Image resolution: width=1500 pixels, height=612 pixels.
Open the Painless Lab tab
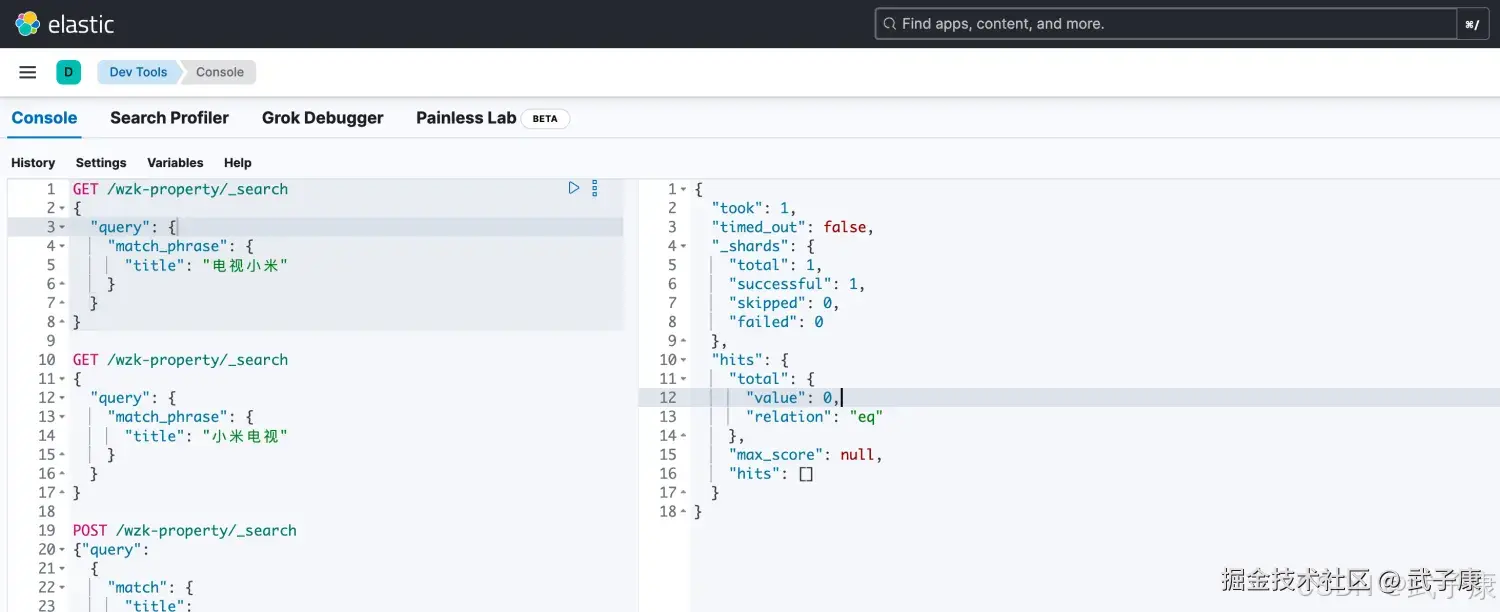click(466, 118)
